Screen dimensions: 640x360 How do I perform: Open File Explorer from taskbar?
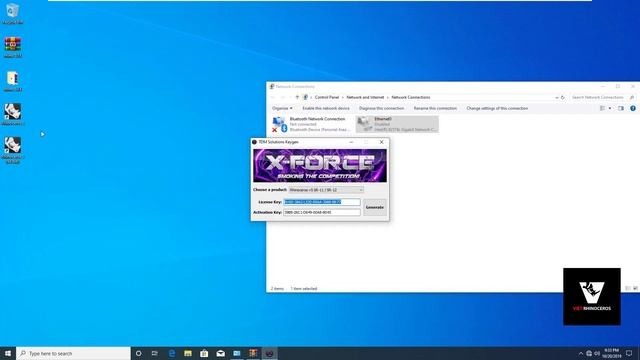(188, 353)
